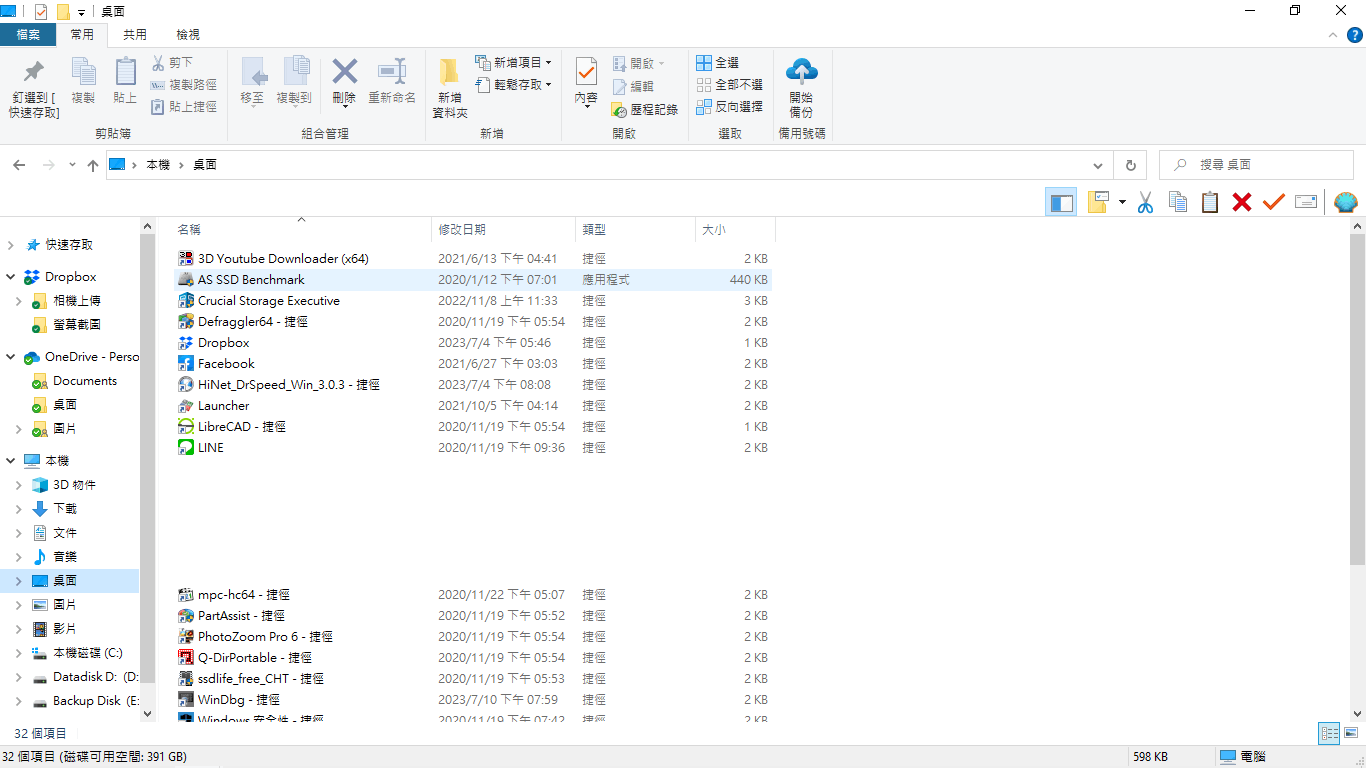Refresh the current folder view
This screenshot has width=1366, height=768.
click(x=1130, y=165)
